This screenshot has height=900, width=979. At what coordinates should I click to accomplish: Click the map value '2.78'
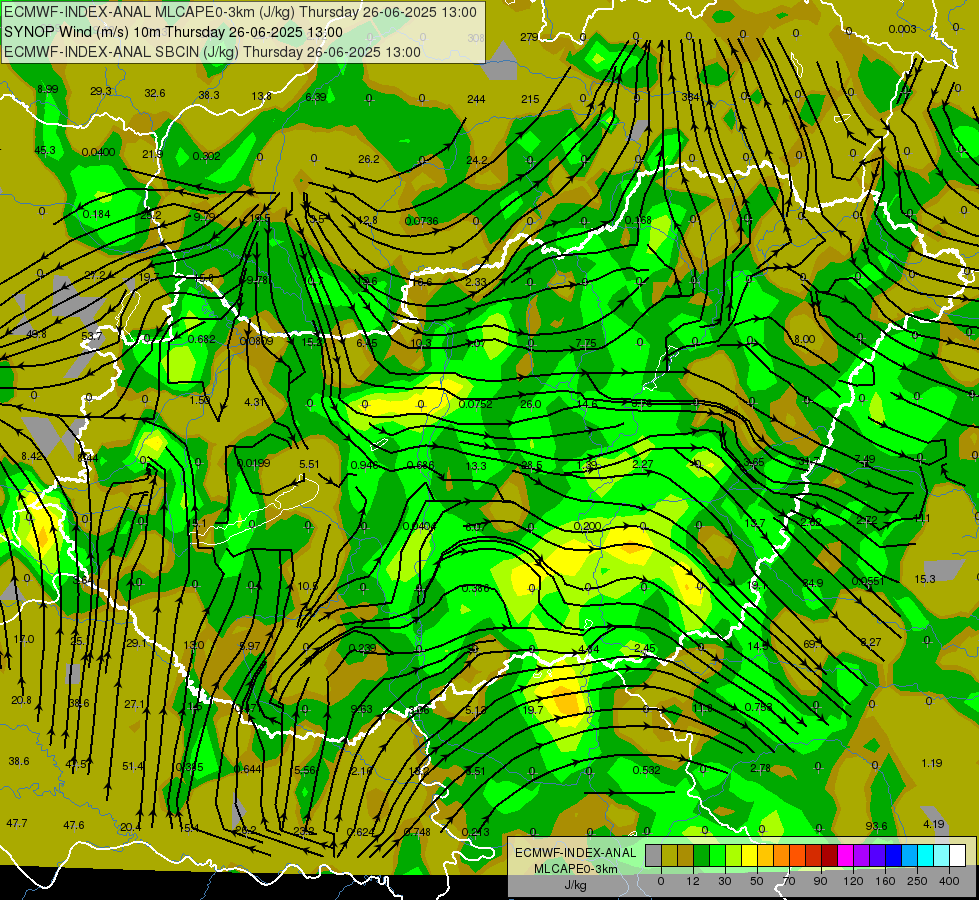pos(760,768)
